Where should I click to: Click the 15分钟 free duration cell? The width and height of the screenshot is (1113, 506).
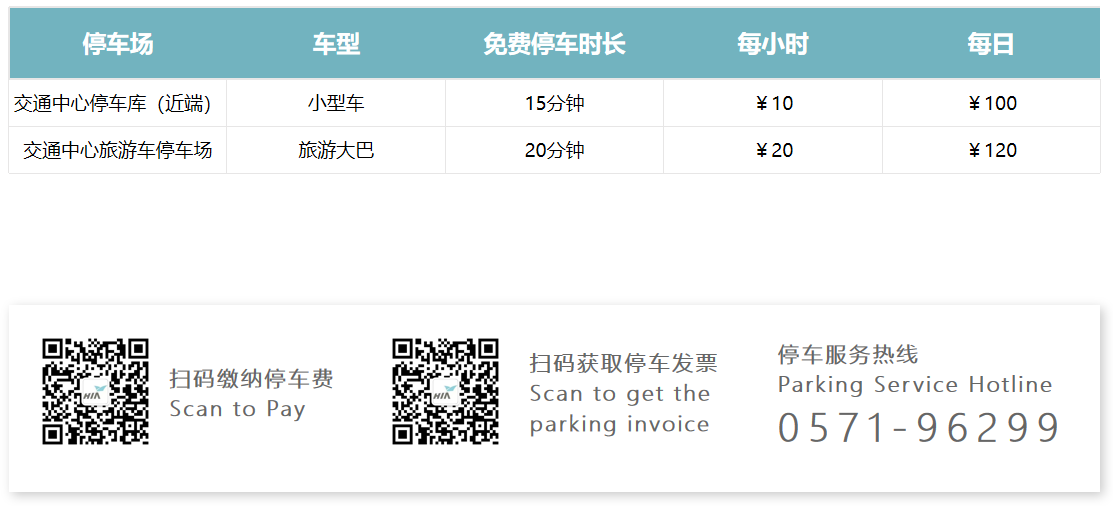(x=554, y=103)
